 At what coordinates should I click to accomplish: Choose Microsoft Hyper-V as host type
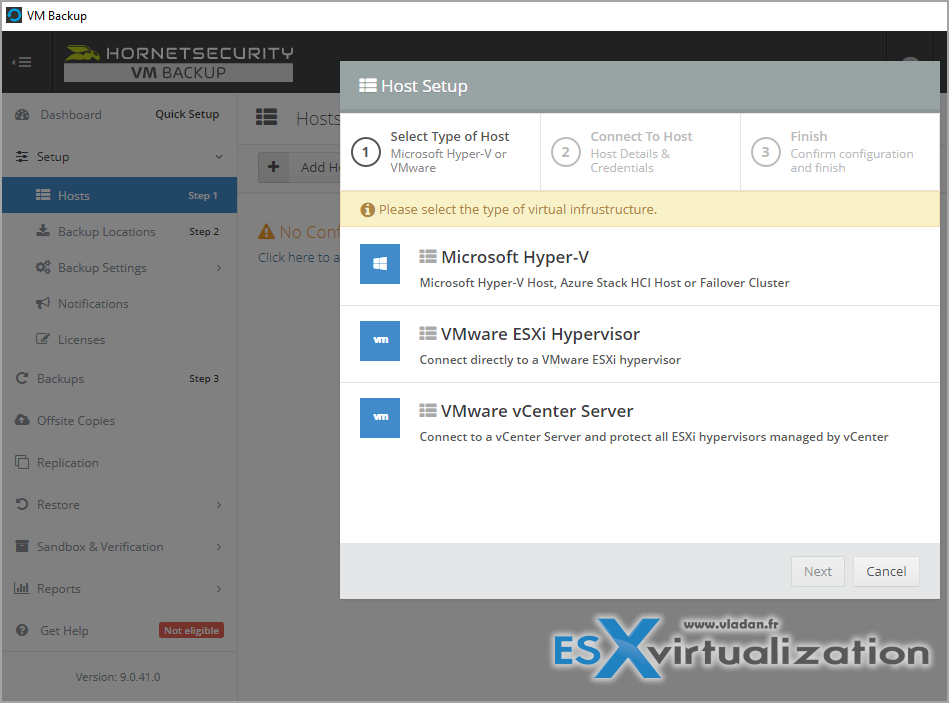click(640, 267)
